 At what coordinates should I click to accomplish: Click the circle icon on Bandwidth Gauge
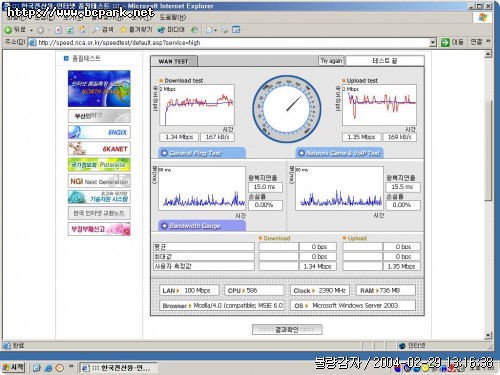coord(164,226)
